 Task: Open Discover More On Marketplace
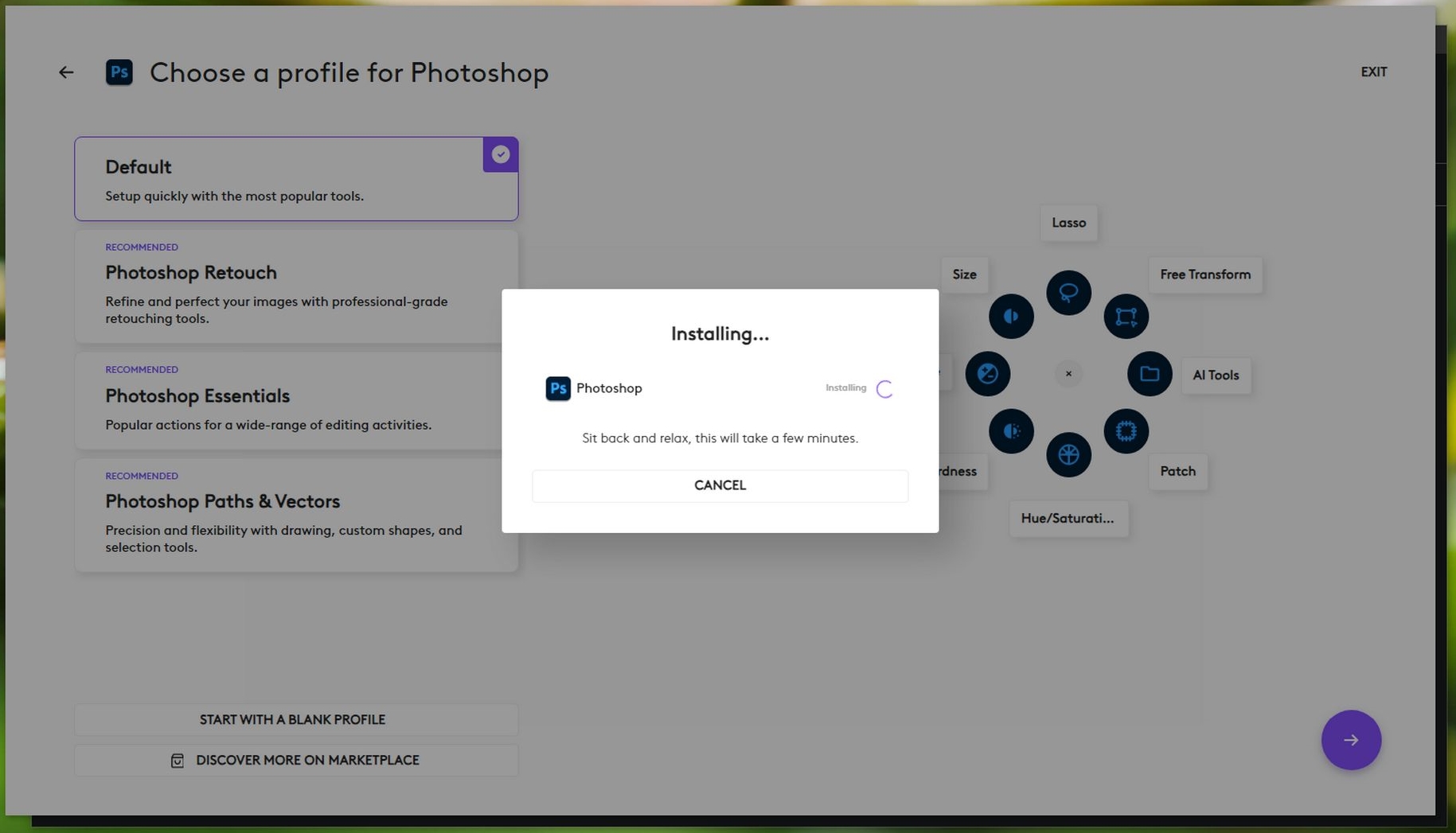(x=296, y=761)
